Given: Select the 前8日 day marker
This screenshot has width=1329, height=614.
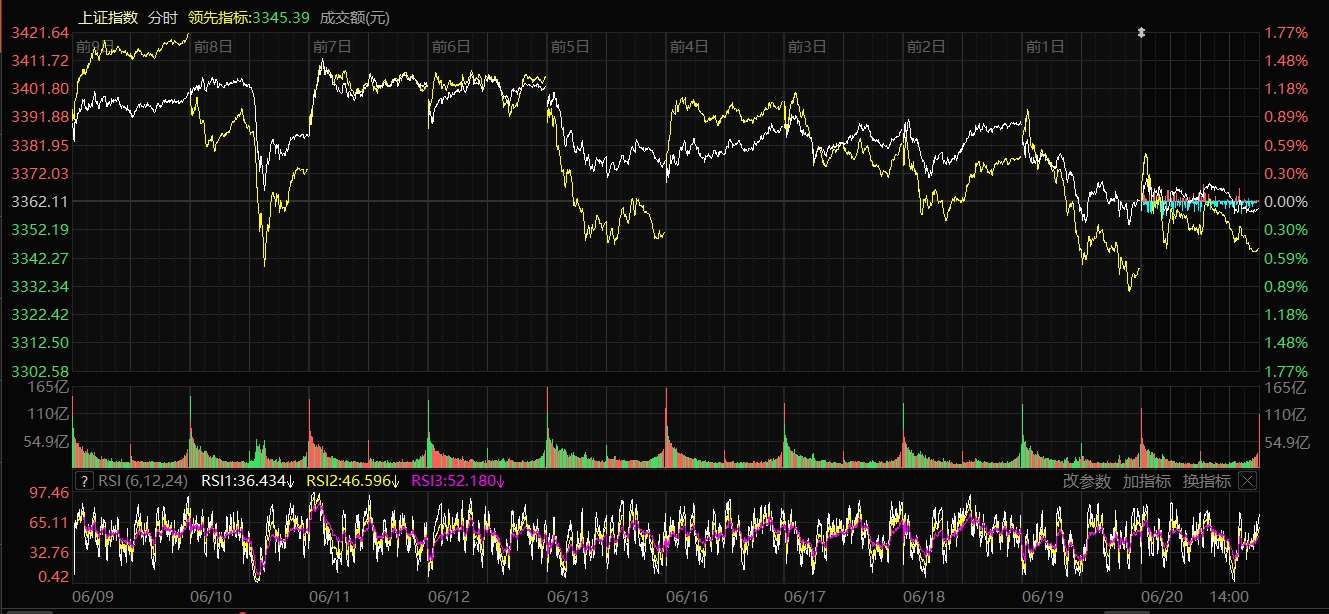Looking at the screenshot, I should coord(213,46).
